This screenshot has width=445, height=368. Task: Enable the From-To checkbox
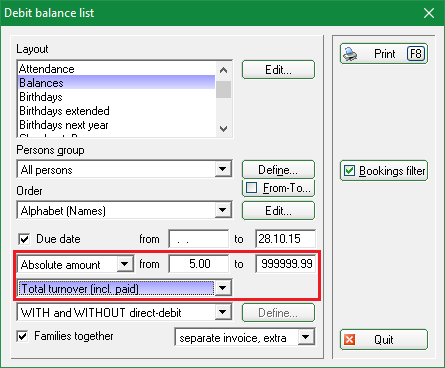coord(251,188)
